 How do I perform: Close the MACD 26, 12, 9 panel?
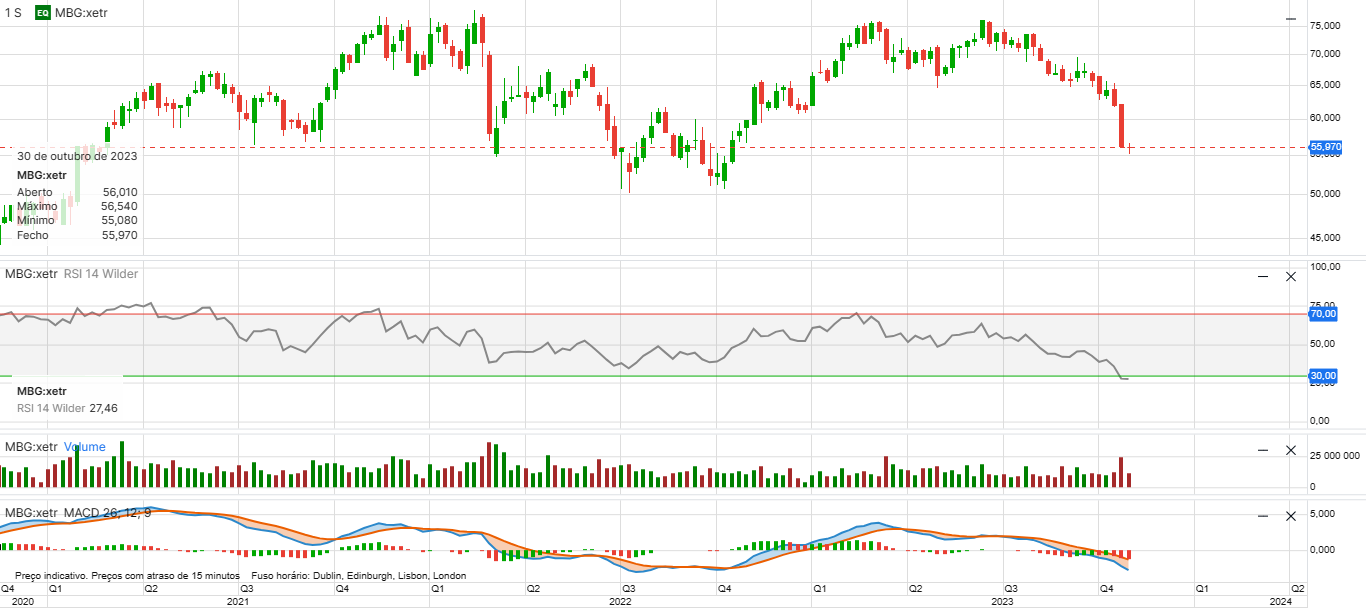pyautogui.click(x=1290, y=516)
